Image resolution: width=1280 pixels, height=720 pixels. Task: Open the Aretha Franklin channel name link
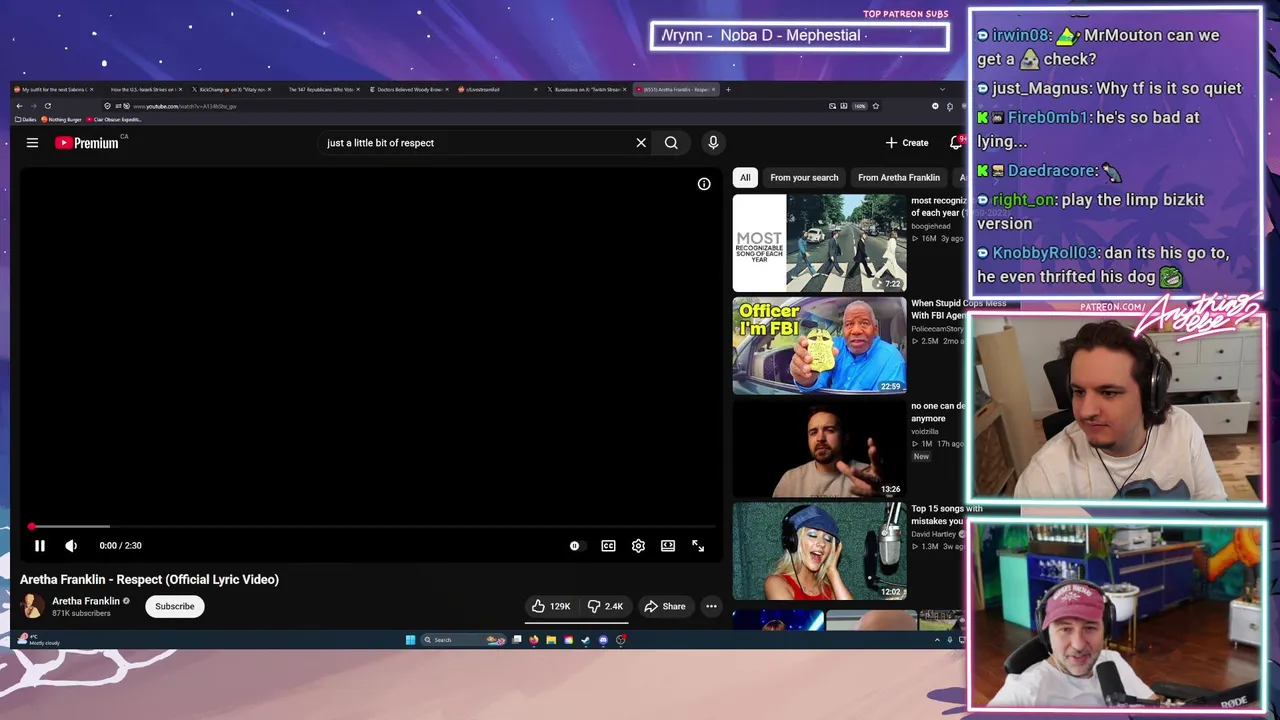coord(86,601)
